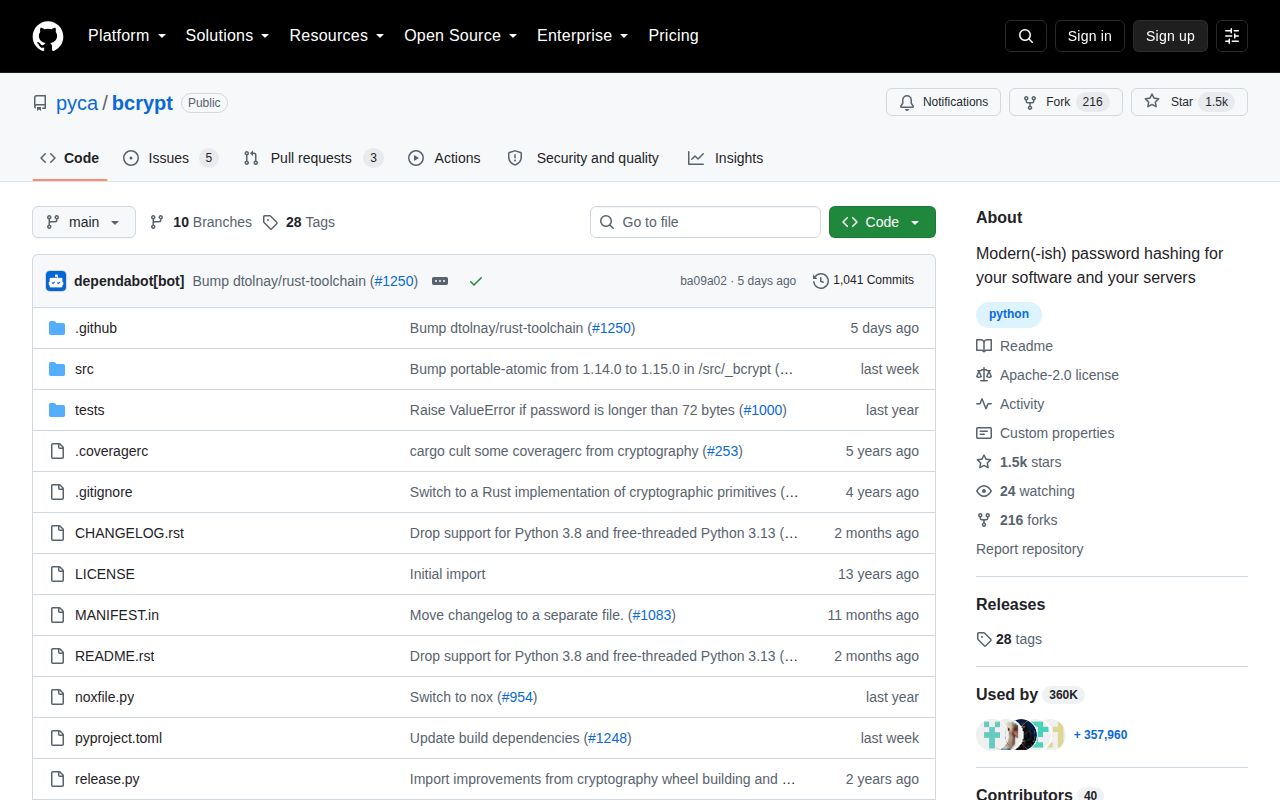The height and width of the screenshot is (800, 1280).
Task: Open commit hash ba09a02
Action: (x=703, y=281)
